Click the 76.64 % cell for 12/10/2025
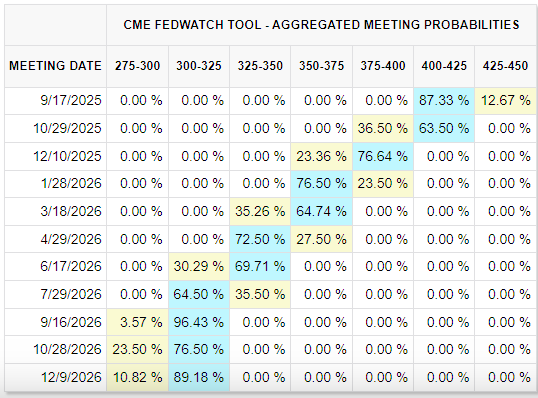The width and height of the screenshot is (538, 398). click(383, 156)
